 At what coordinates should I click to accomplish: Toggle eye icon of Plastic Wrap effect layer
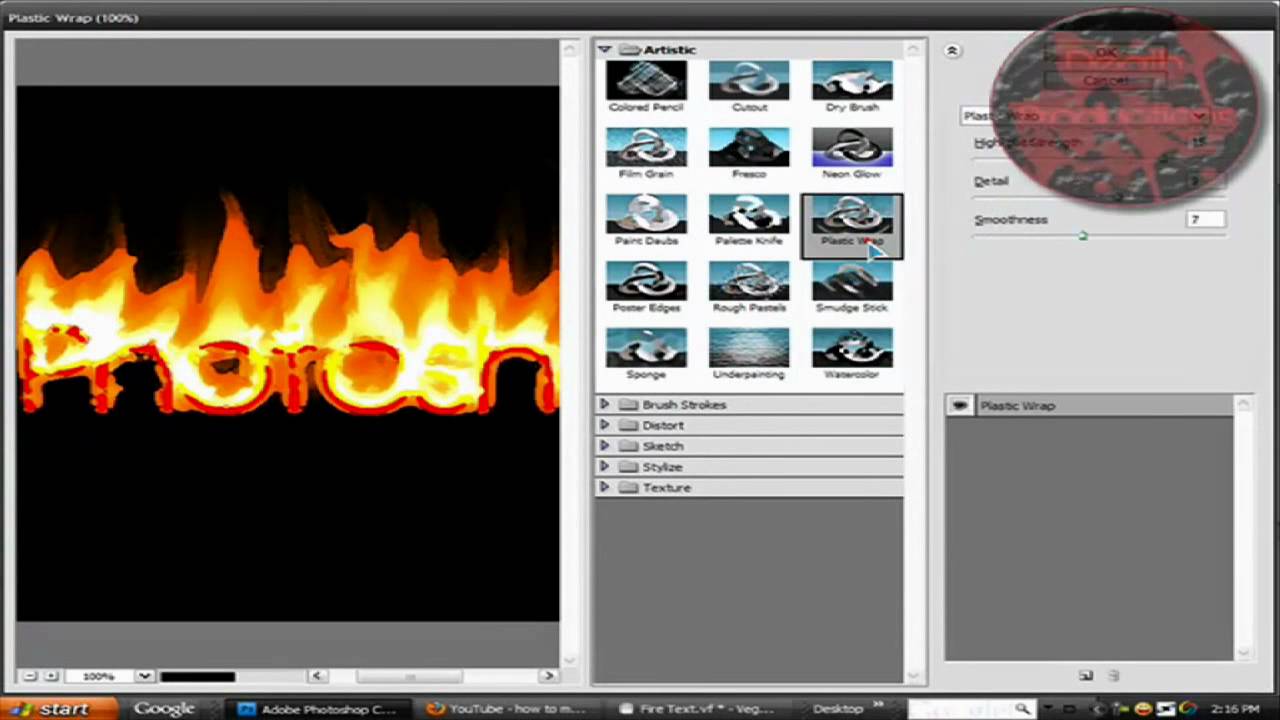pyautogui.click(x=960, y=405)
